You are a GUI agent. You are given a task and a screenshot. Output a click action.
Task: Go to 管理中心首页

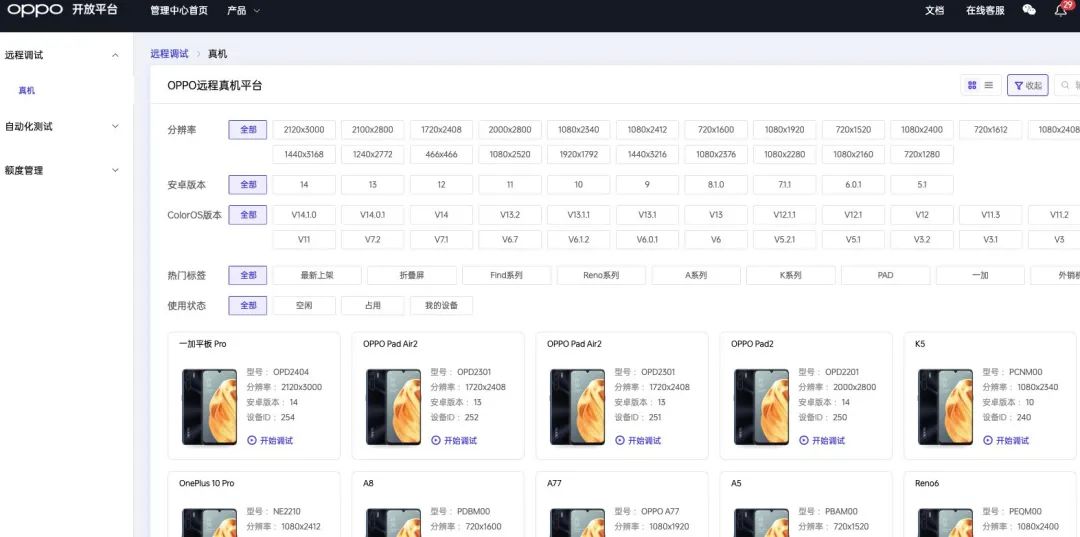tap(179, 10)
